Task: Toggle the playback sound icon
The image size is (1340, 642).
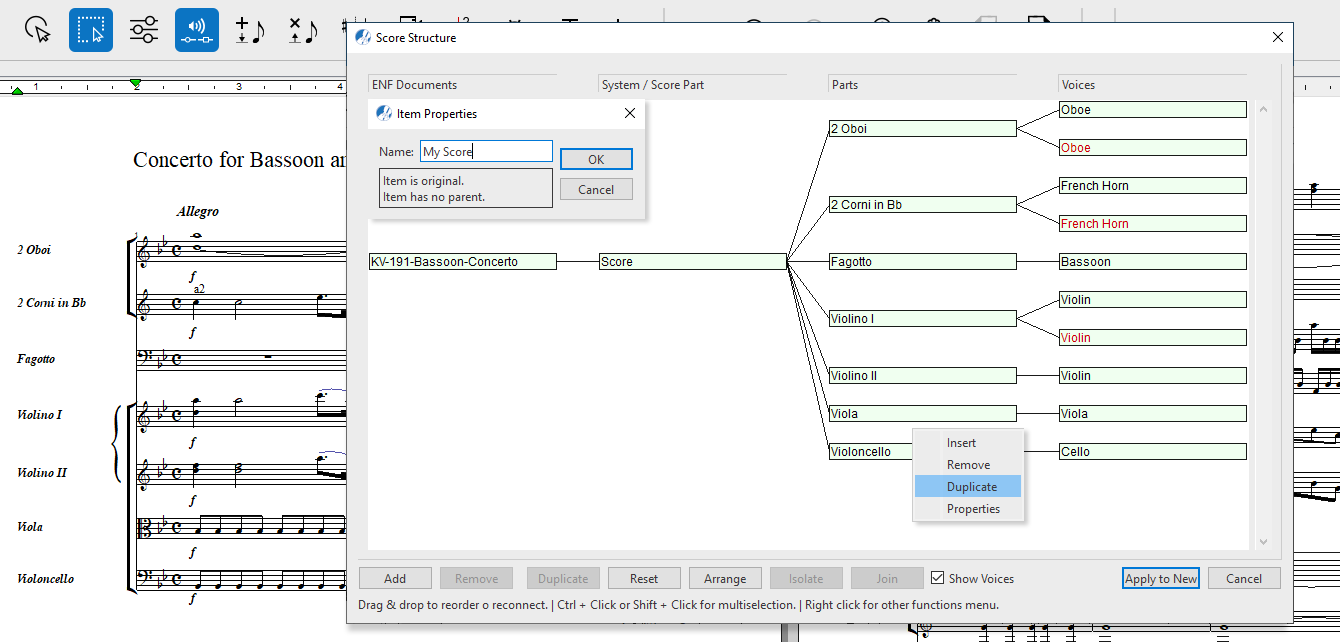Action: click(197, 30)
